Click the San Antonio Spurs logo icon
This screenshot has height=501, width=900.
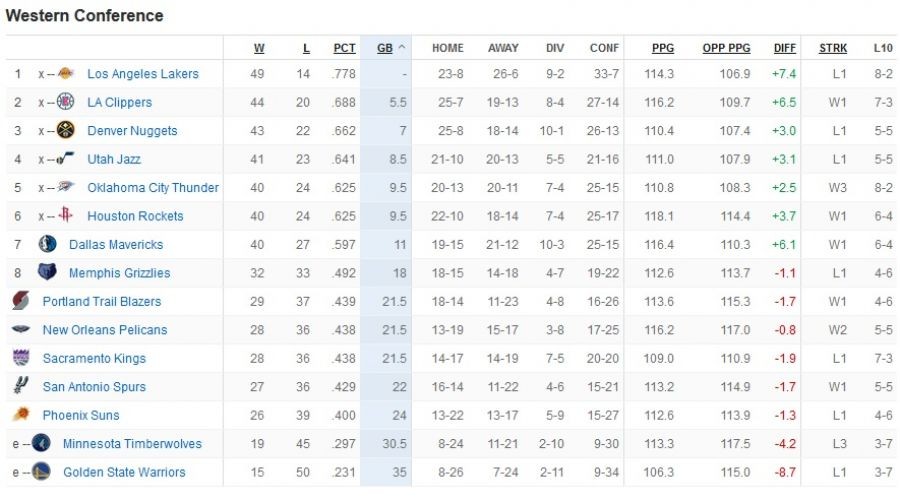pyautogui.click(x=21, y=386)
